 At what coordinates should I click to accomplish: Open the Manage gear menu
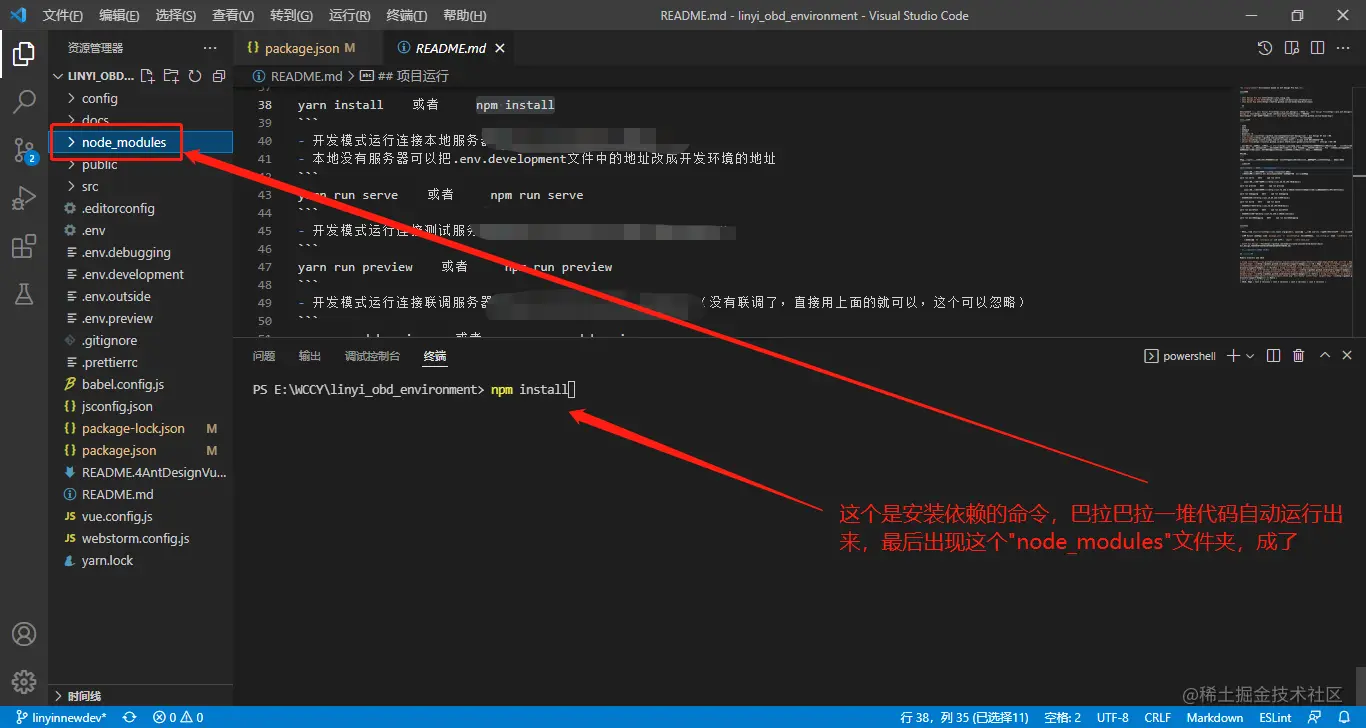coord(24,682)
